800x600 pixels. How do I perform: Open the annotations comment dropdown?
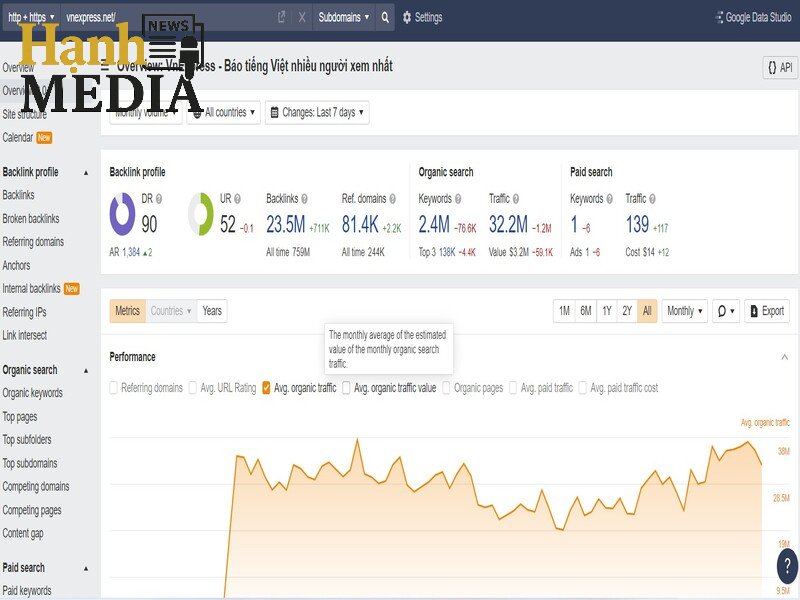[726, 311]
